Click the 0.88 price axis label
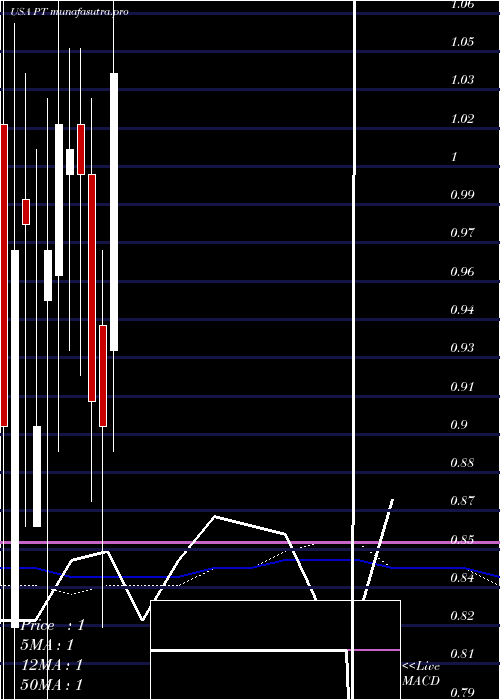Screen dimensions: 500x700 click(x=462, y=463)
